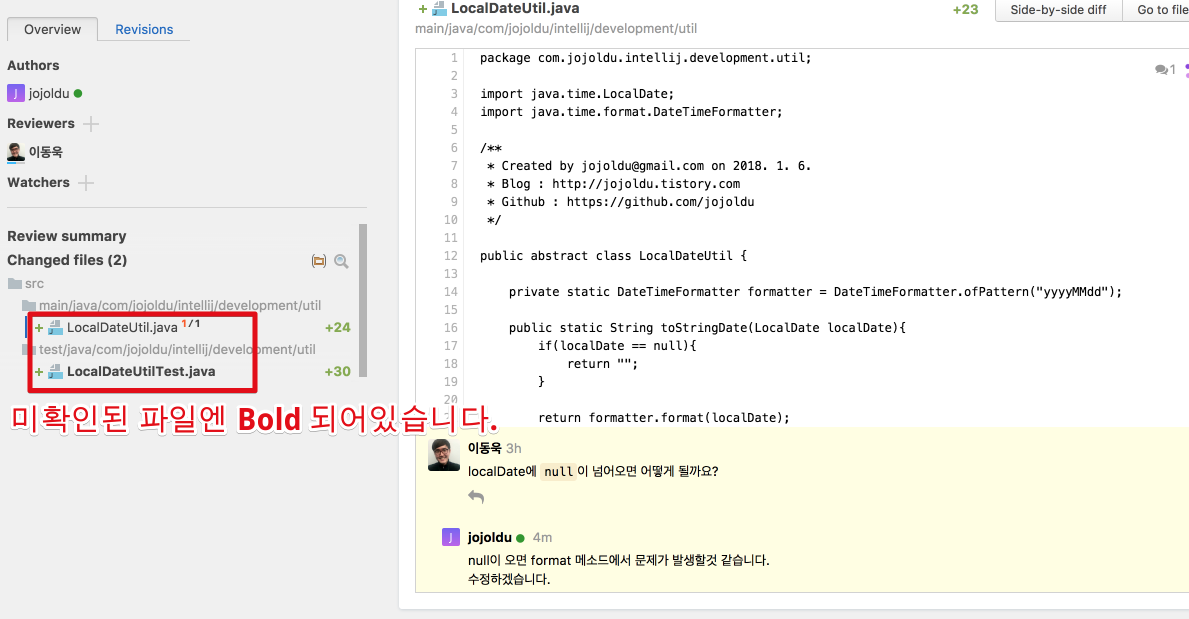Click the +24 line count

point(337,328)
